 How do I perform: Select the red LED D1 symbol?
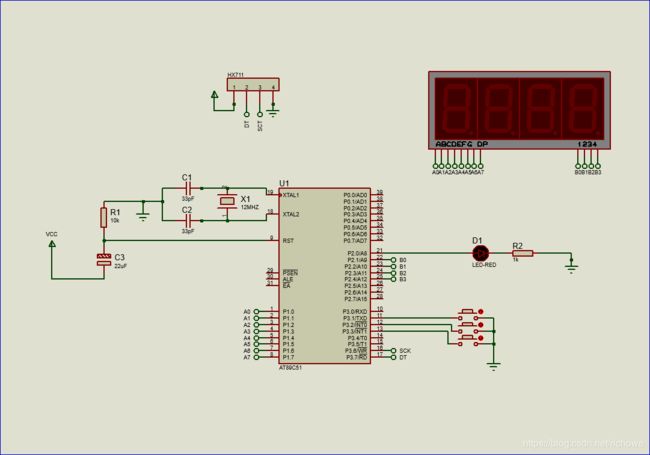(481, 253)
